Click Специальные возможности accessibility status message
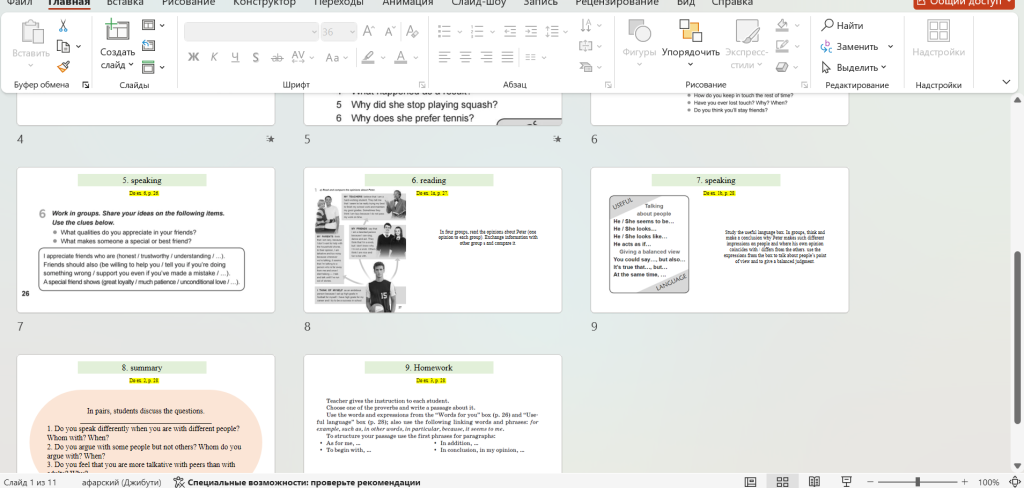 296,482
